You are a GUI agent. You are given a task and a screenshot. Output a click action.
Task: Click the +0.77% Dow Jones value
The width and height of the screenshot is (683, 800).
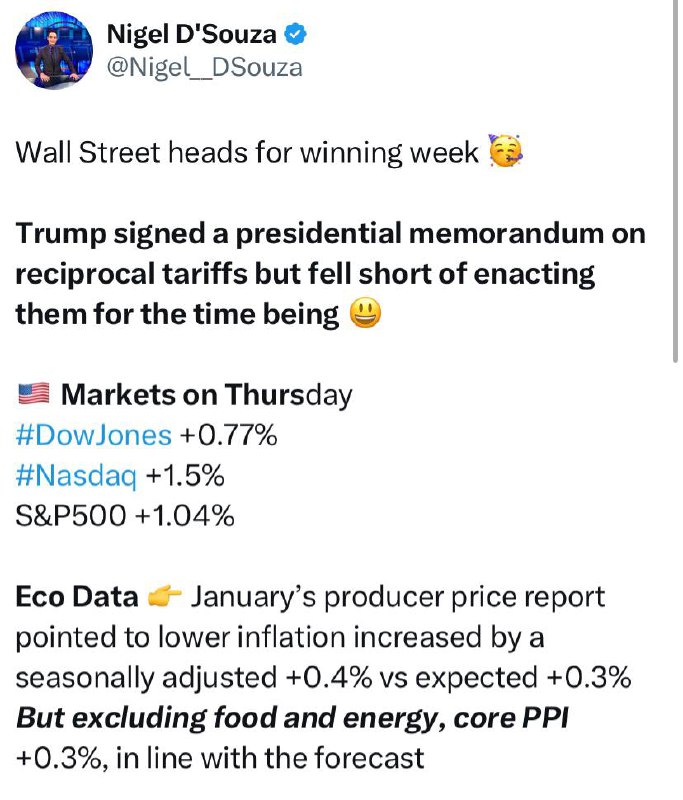tap(227, 435)
